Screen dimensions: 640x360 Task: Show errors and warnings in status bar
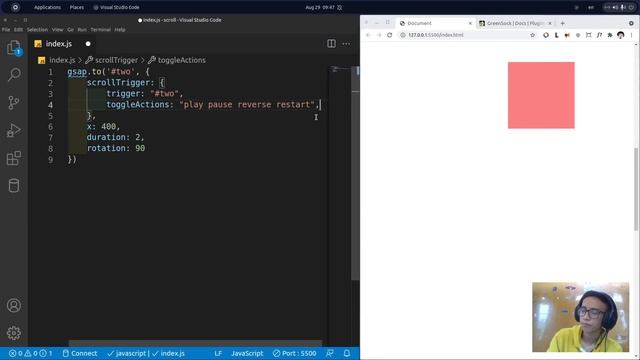(31, 353)
